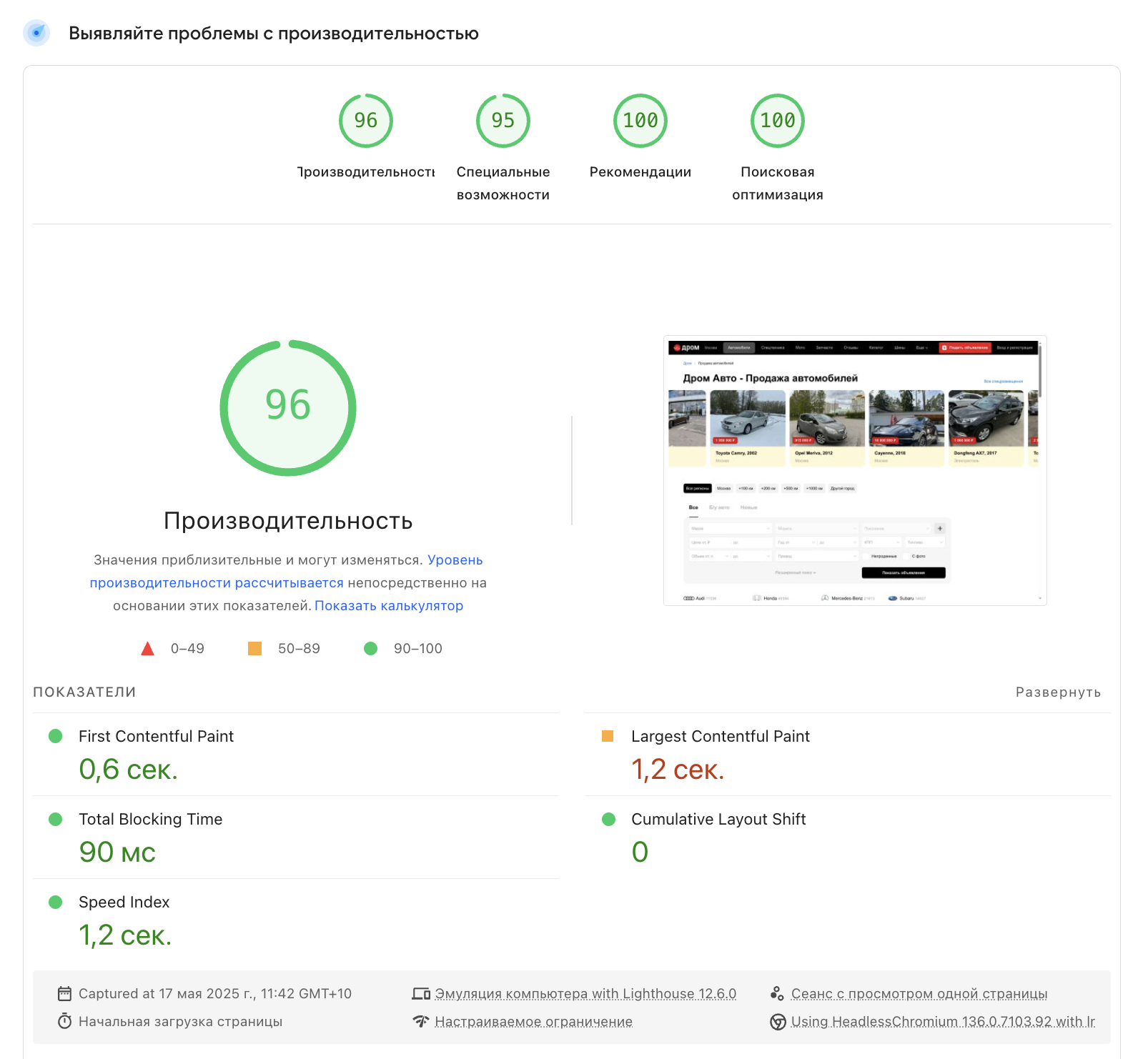This screenshot has width=1148, height=1059.
Task: Click the device emulation icon
Action: tap(421, 993)
